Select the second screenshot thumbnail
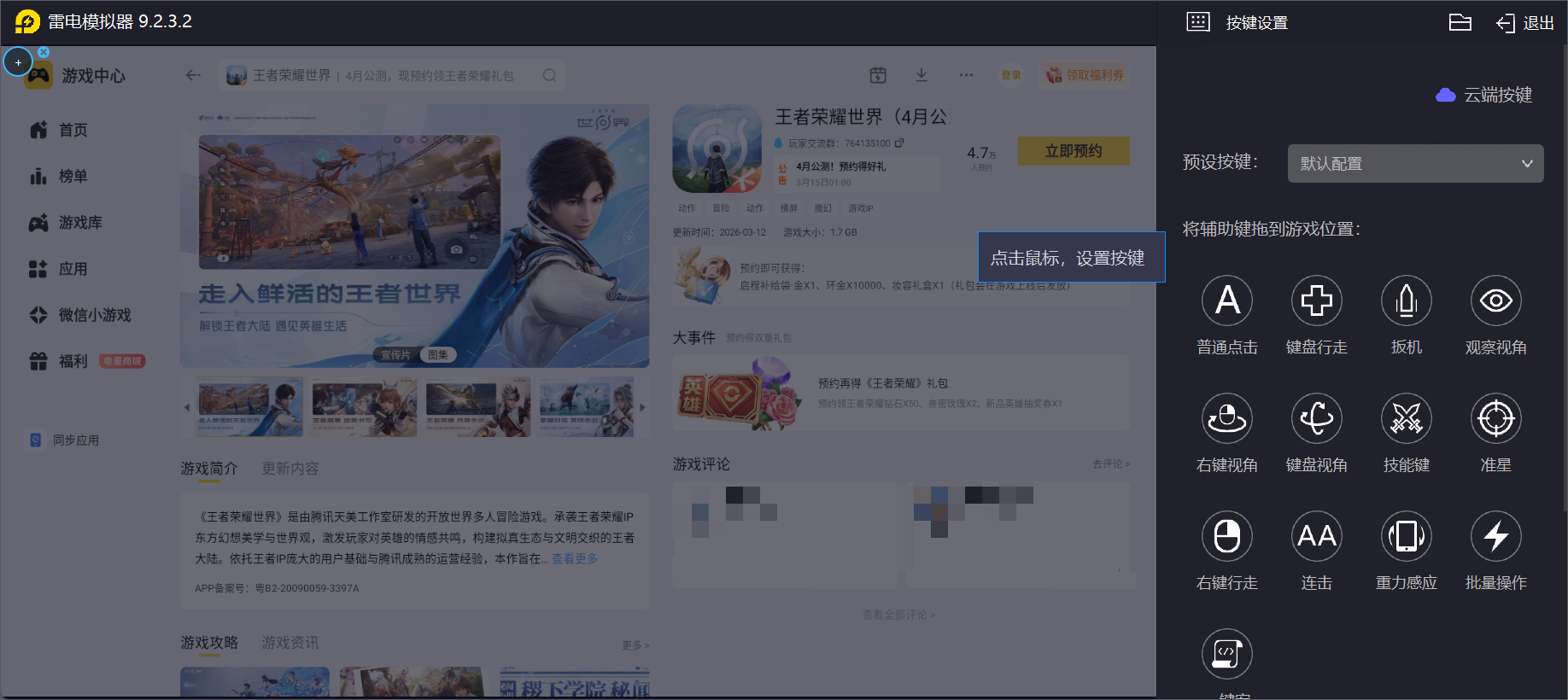The height and width of the screenshot is (700, 1568). click(365, 407)
